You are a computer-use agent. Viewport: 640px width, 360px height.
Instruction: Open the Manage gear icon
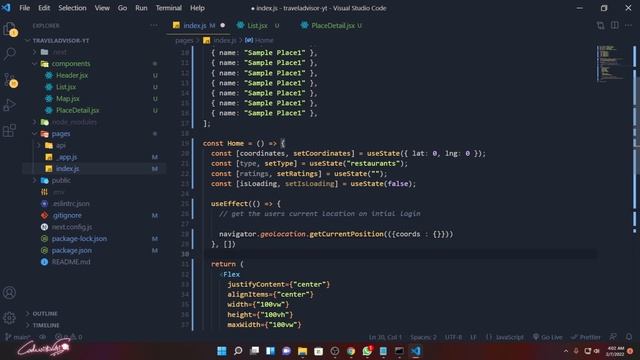point(9,318)
